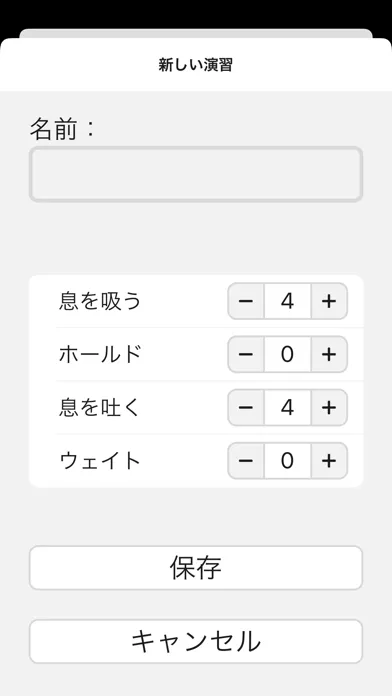Viewport: 392px width, 696px height.
Task: Select the 息を吐く row label
Action: [x=100, y=407]
